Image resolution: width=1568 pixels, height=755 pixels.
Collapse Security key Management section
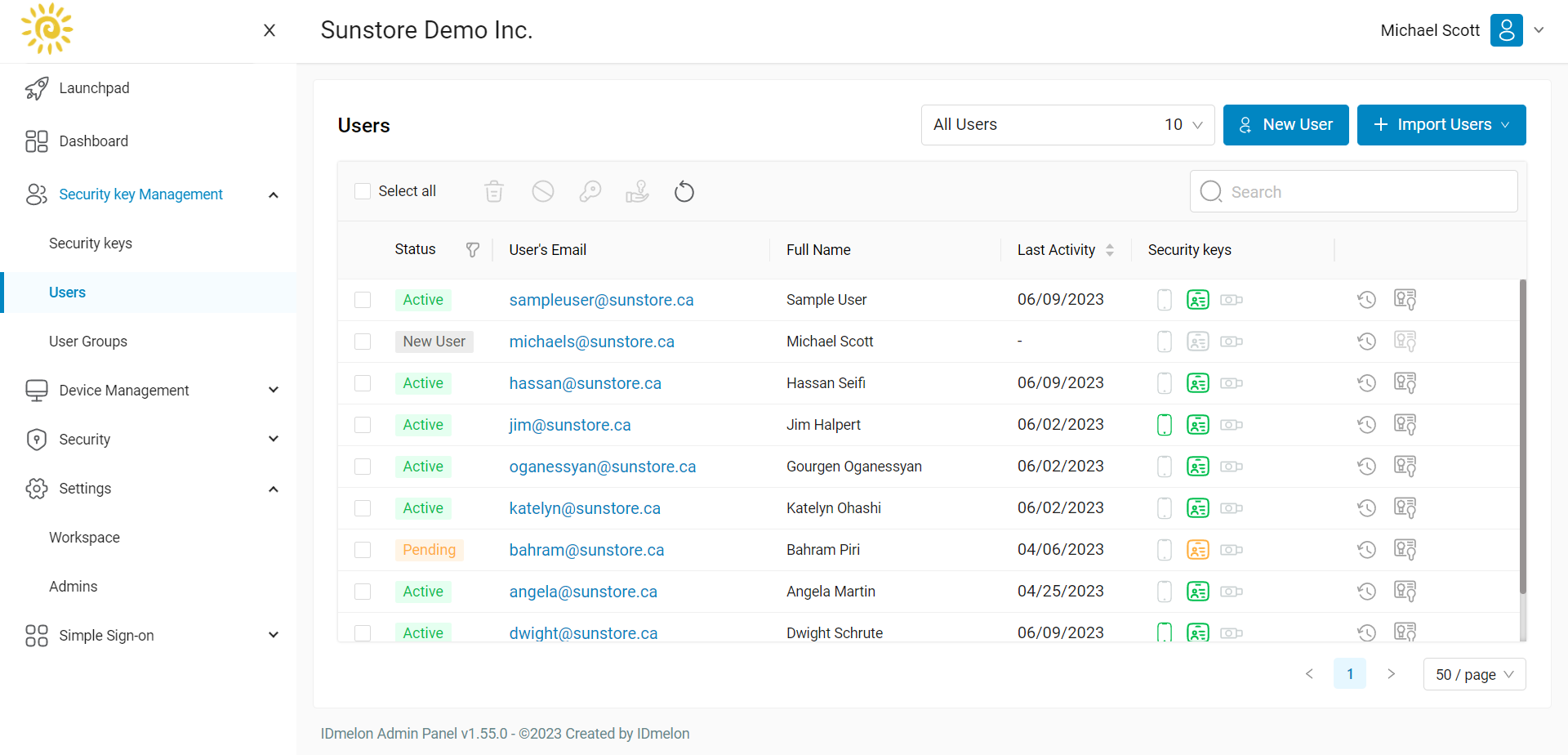274,194
